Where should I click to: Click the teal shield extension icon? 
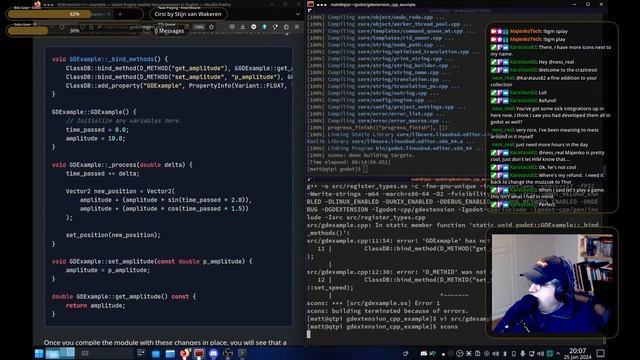coord(264,27)
